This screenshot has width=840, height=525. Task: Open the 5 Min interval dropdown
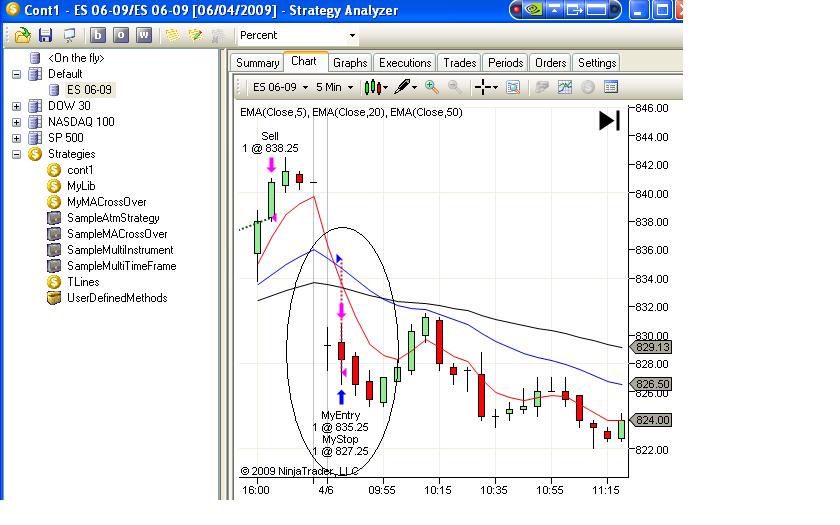350,87
